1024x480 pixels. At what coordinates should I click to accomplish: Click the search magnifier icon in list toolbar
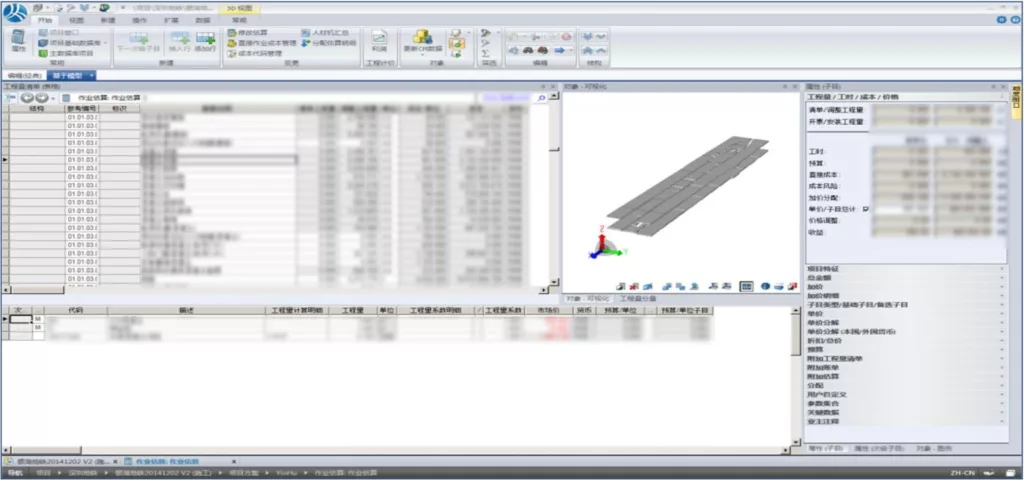(x=543, y=98)
